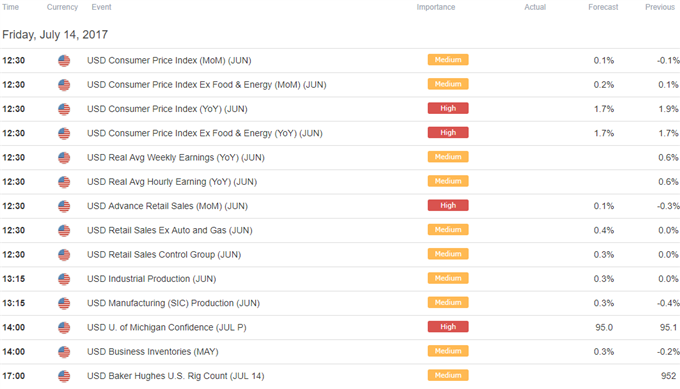Click the Importance column header
Image resolution: width=680 pixels, height=389 pixels.
(436, 7)
